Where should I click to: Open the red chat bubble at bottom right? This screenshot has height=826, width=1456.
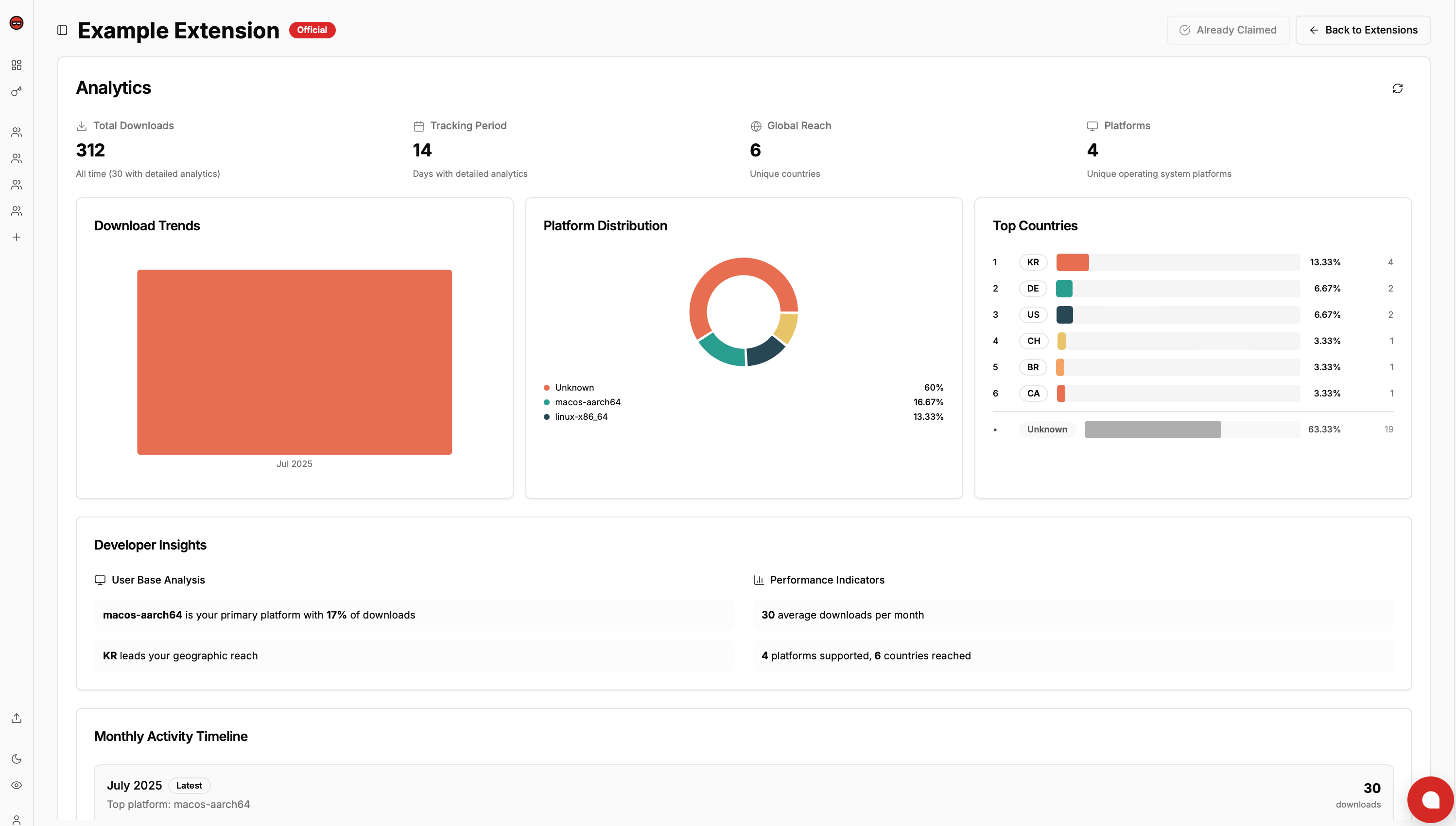[x=1430, y=799]
